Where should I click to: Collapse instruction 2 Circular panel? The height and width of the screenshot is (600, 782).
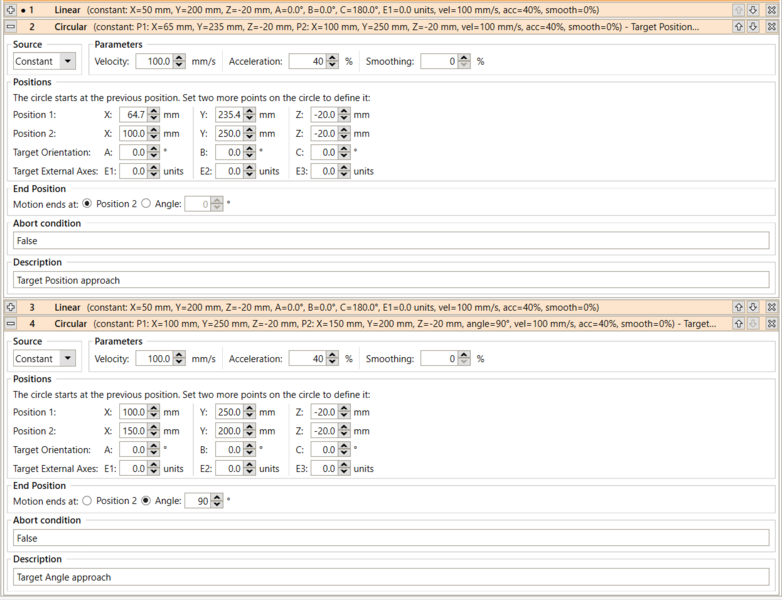10,27
